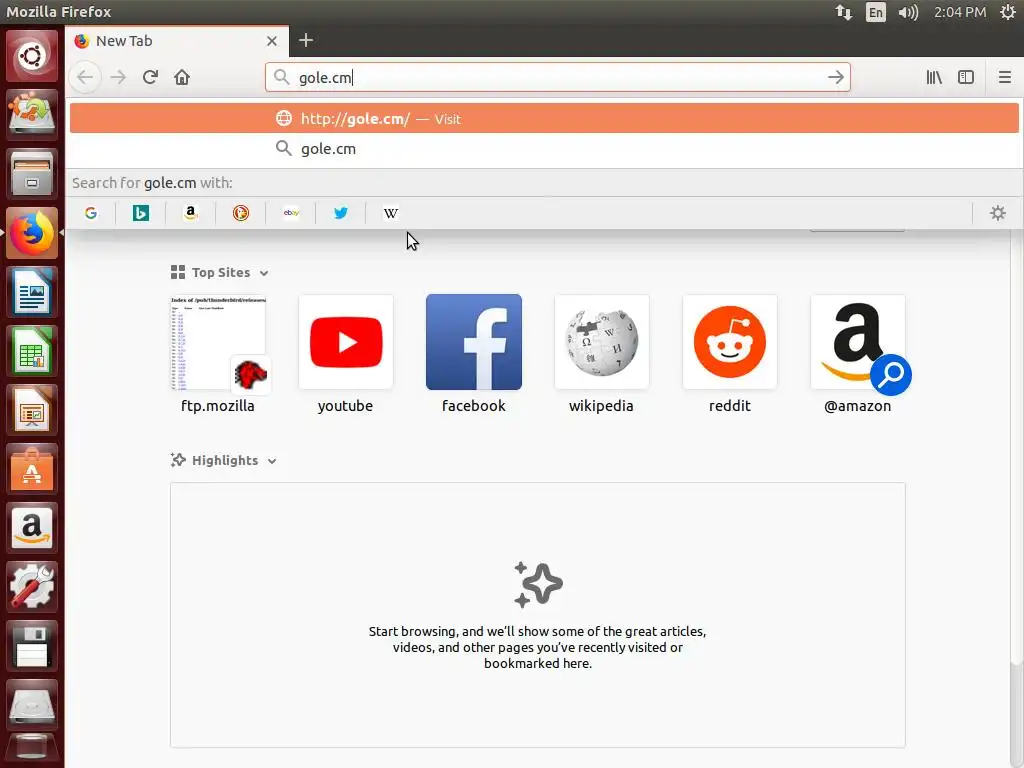1024x768 pixels.
Task: Search gole.cm with Google
Action: [91, 213]
